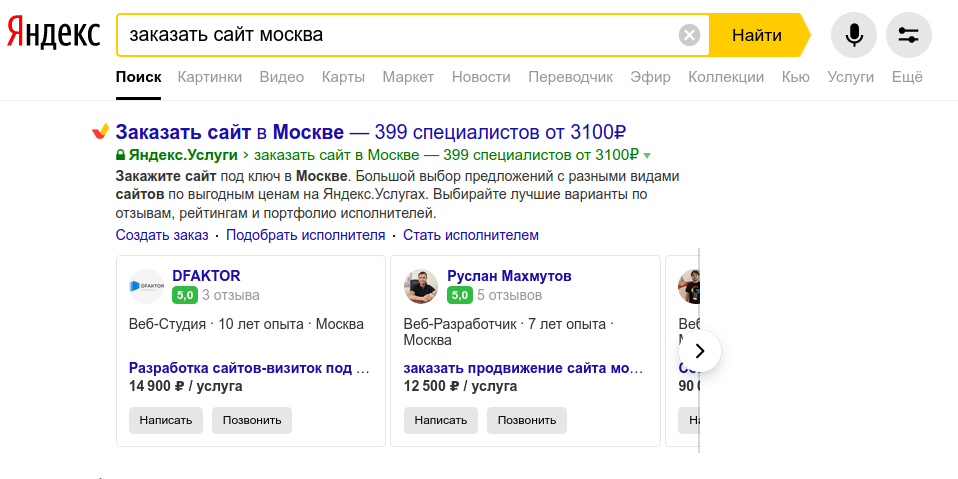This screenshot has width=958, height=479.
Task: Select the Поиск tab
Action: 139,77
